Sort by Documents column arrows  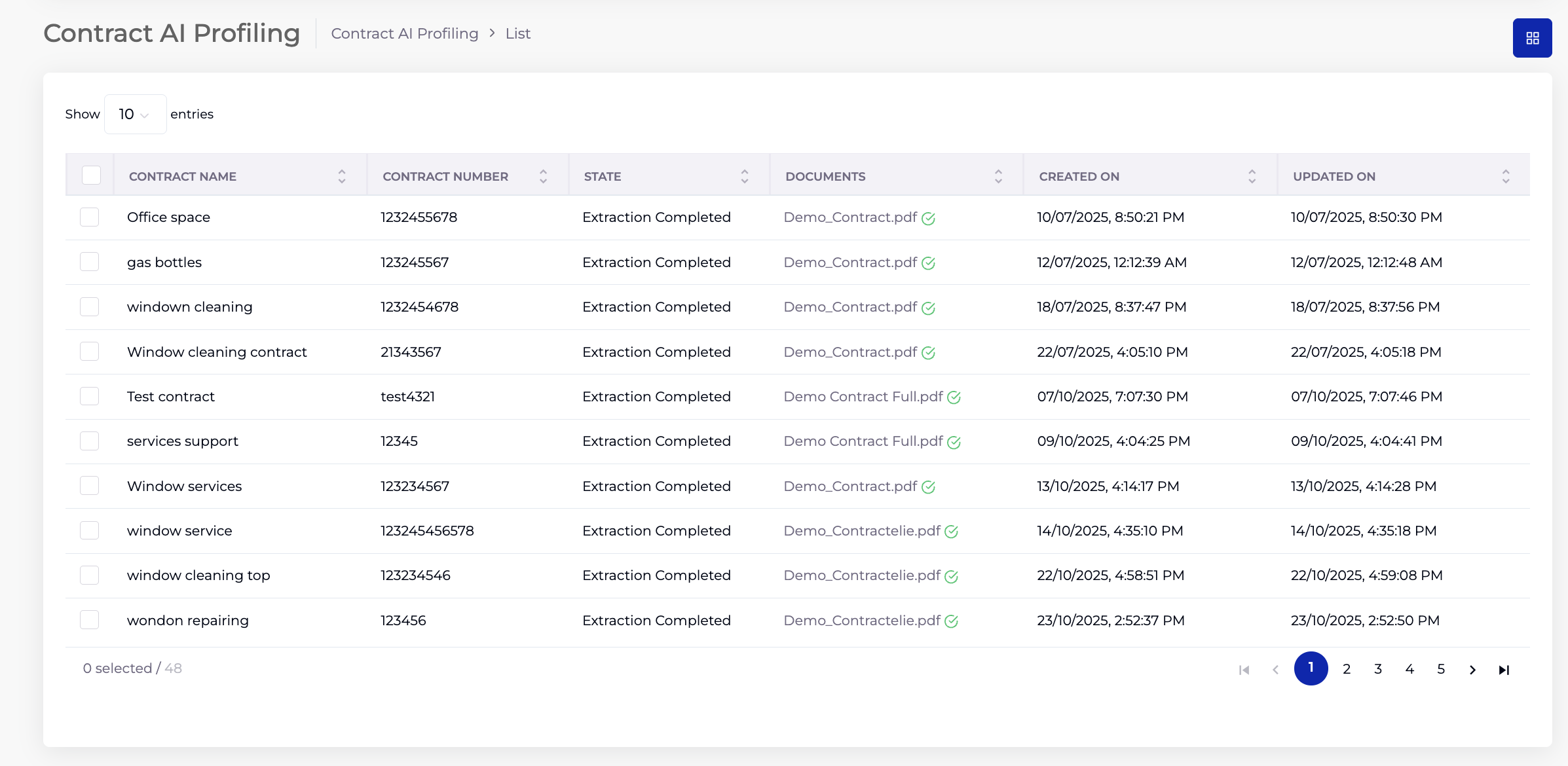998,176
